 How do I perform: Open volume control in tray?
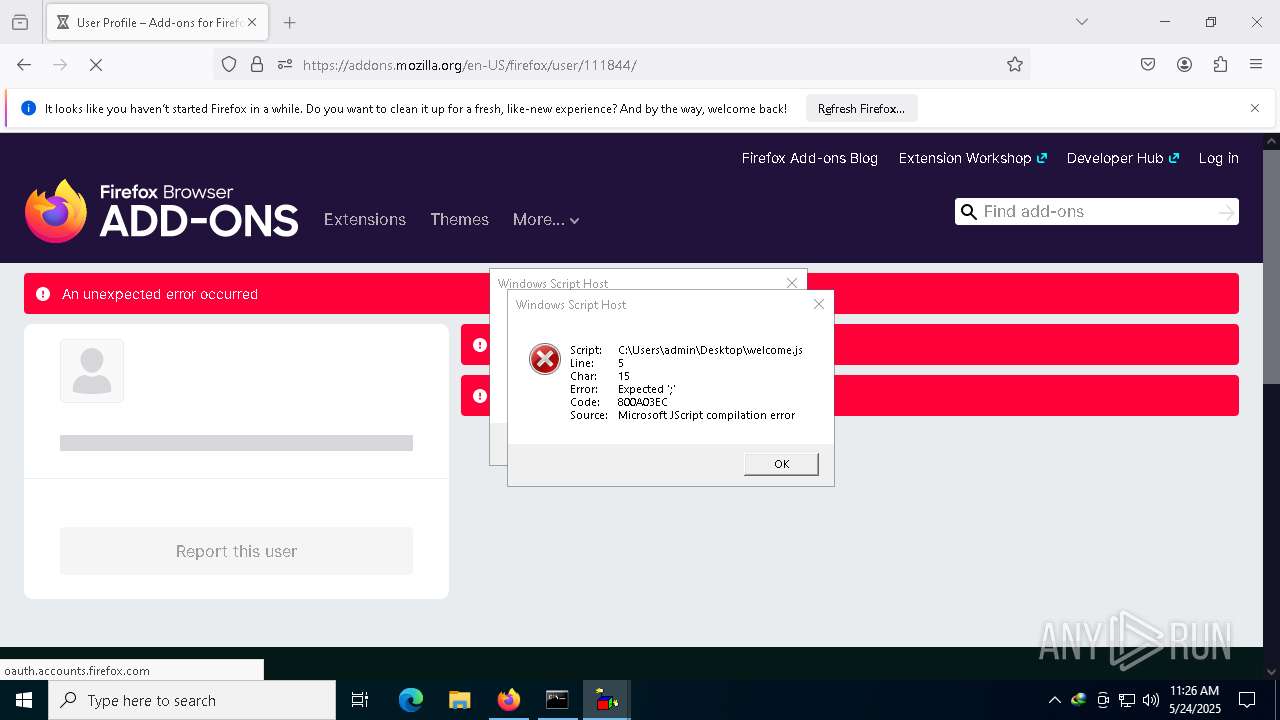tap(1151, 700)
